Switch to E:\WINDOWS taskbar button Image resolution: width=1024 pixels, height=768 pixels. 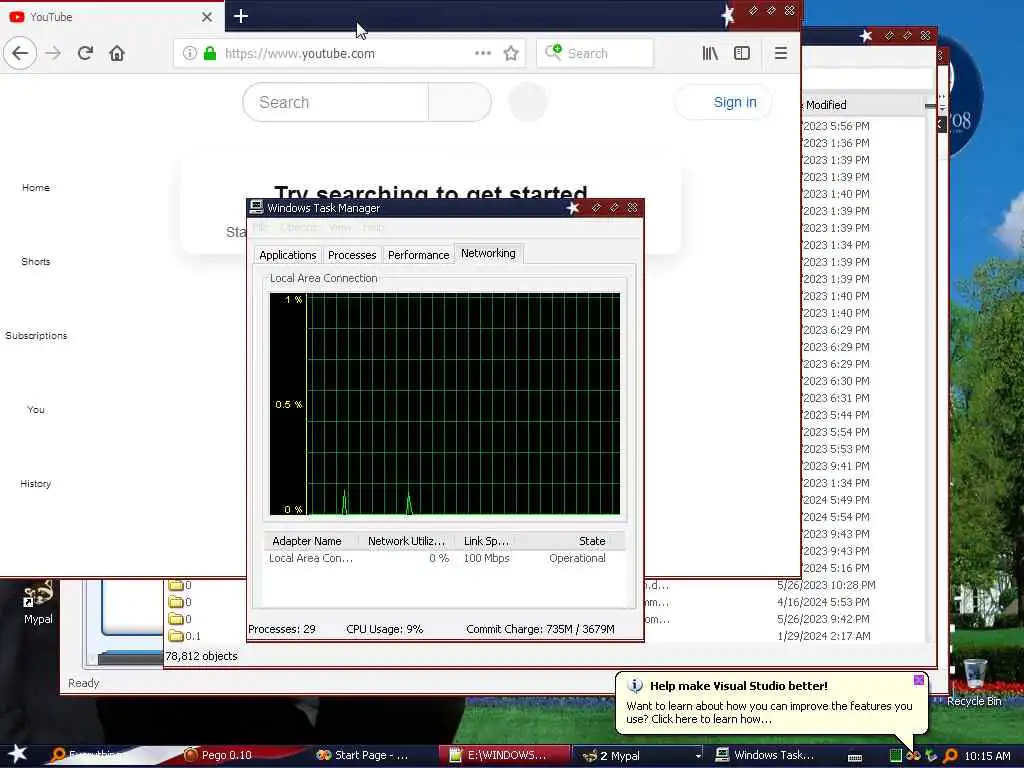click(x=504, y=755)
